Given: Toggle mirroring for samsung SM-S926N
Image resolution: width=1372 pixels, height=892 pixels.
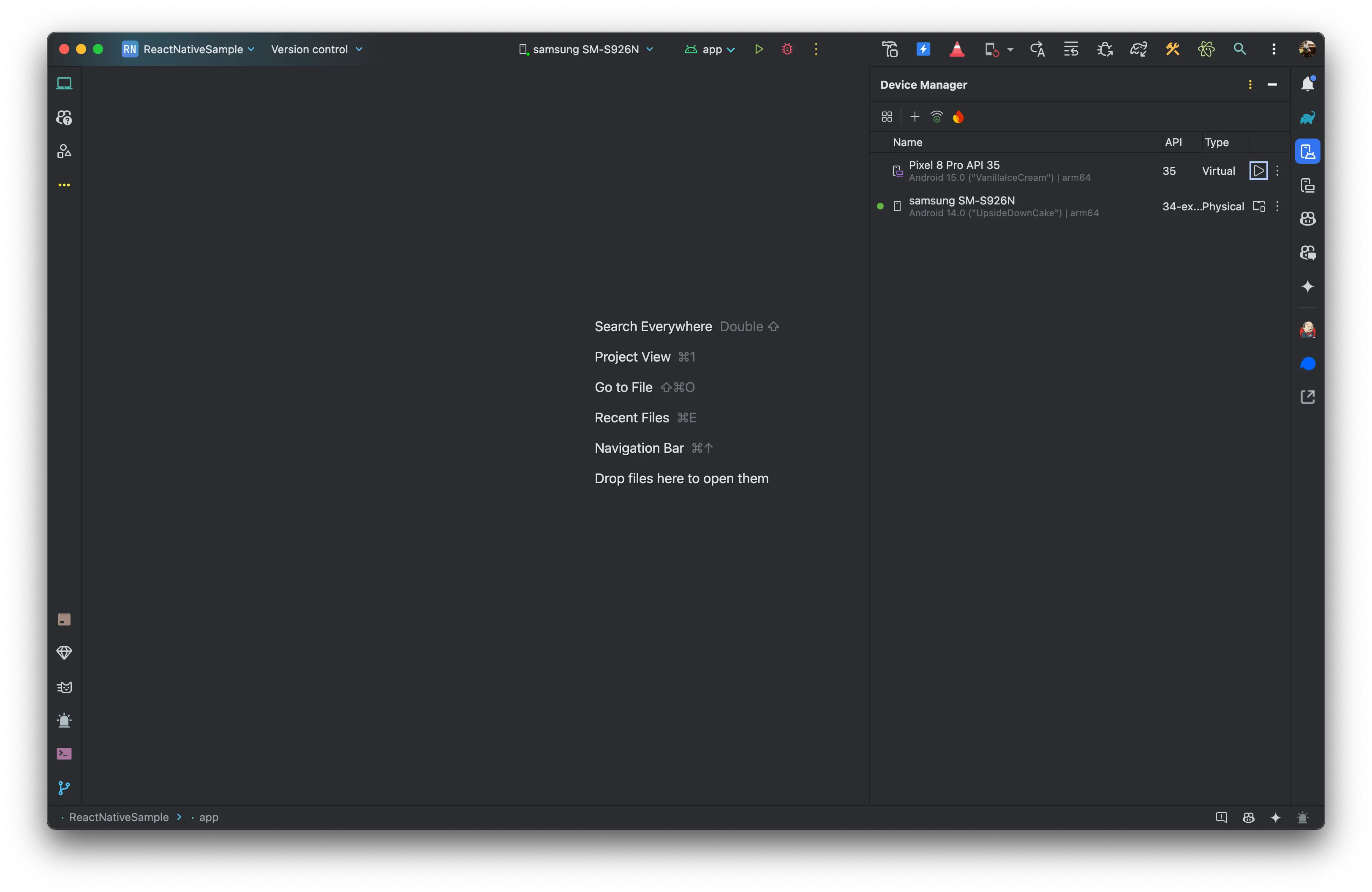Looking at the screenshot, I should 1258,206.
